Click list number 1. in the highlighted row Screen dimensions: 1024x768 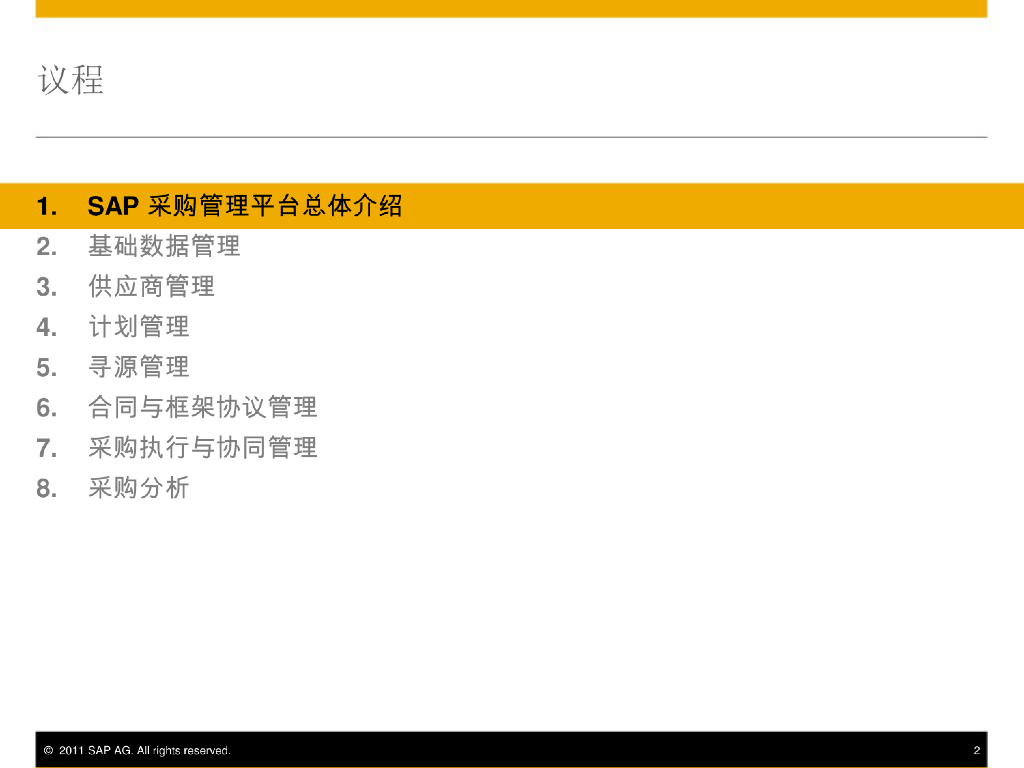pos(47,208)
